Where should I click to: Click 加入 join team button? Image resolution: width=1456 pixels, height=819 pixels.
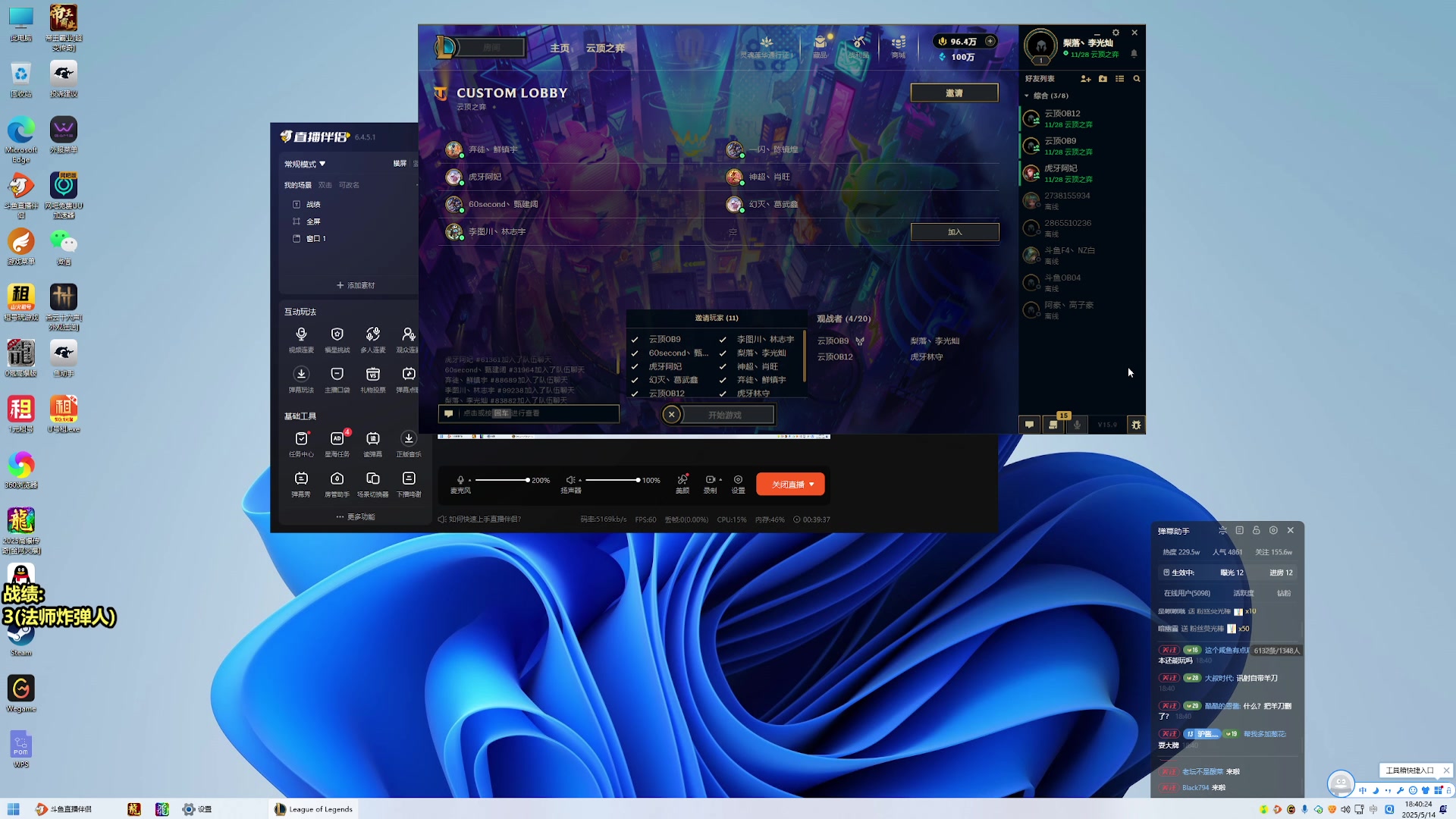954,232
